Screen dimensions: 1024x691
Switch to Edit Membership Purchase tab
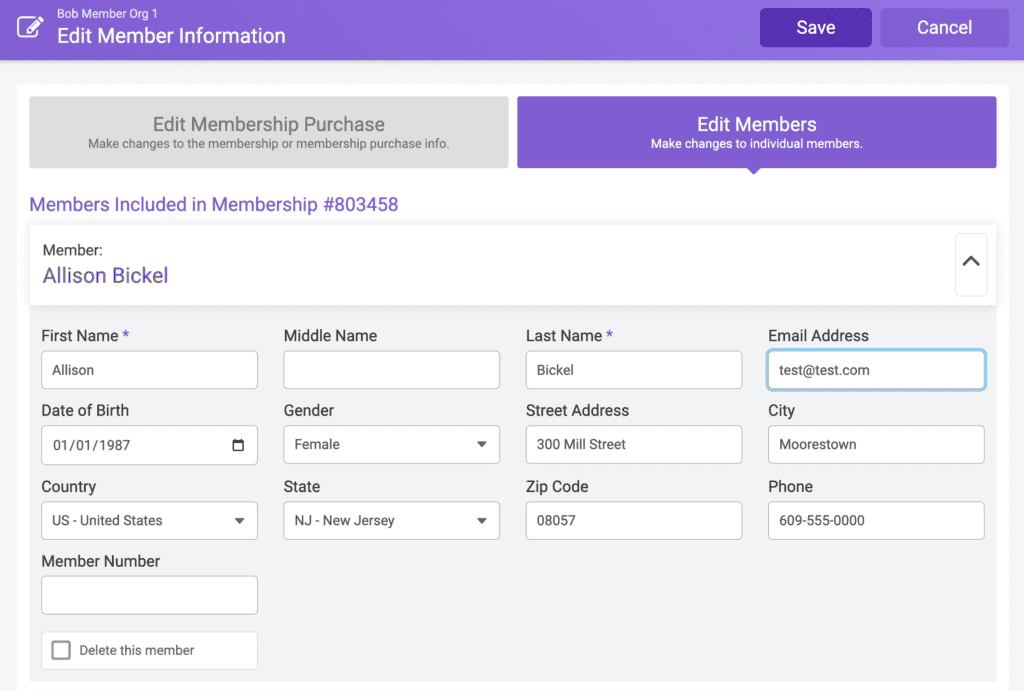pyautogui.click(x=268, y=132)
